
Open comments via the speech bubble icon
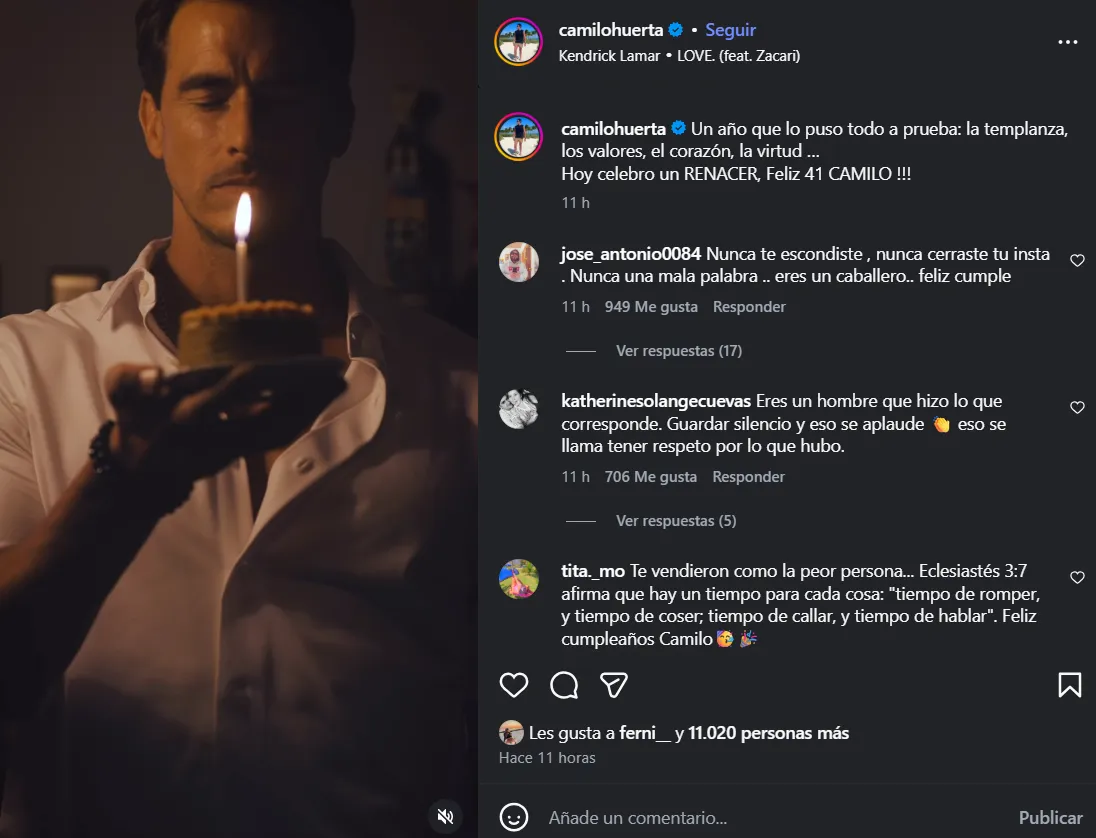pyautogui.click(x=564, y=685)
